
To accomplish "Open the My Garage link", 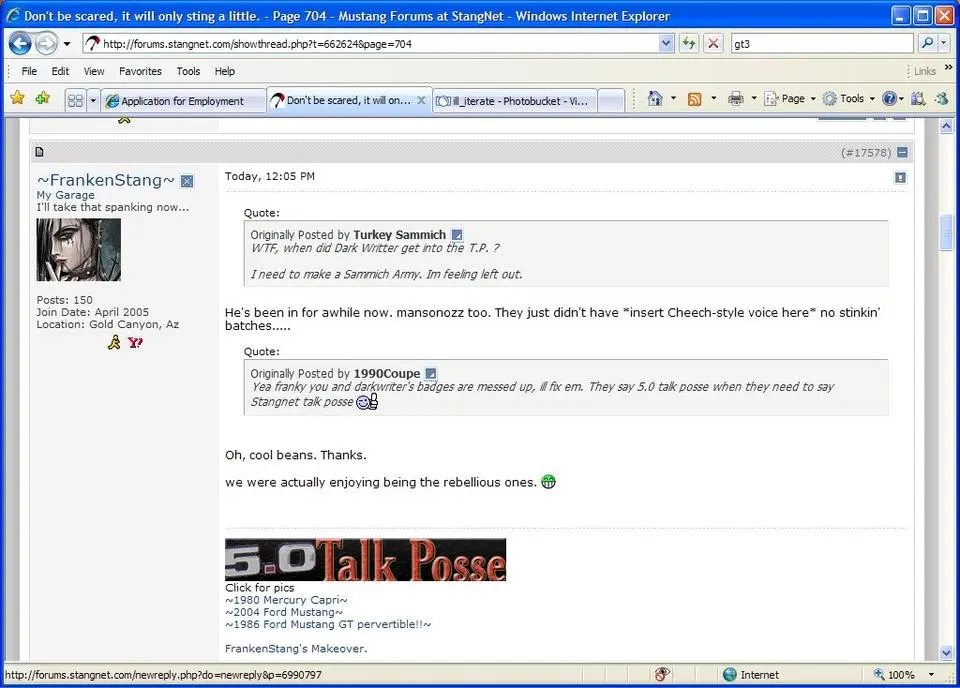I will (66, 195).
